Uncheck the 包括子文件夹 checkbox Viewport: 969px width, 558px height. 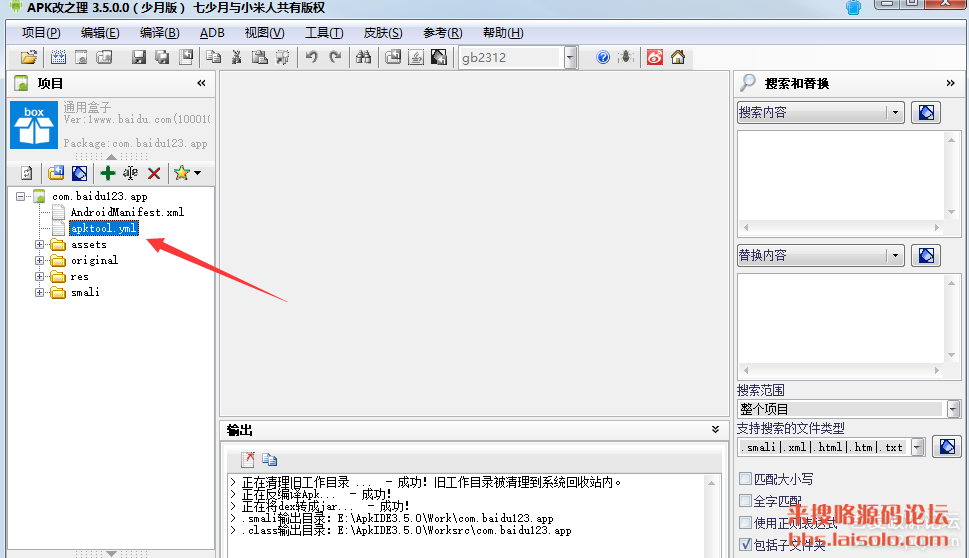point(745,544)
